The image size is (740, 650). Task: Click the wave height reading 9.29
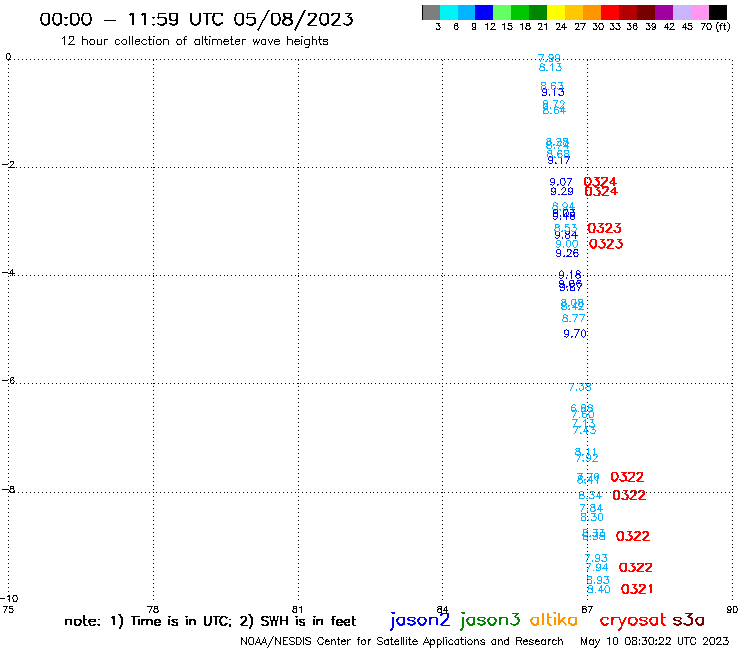tap(562, 192)
